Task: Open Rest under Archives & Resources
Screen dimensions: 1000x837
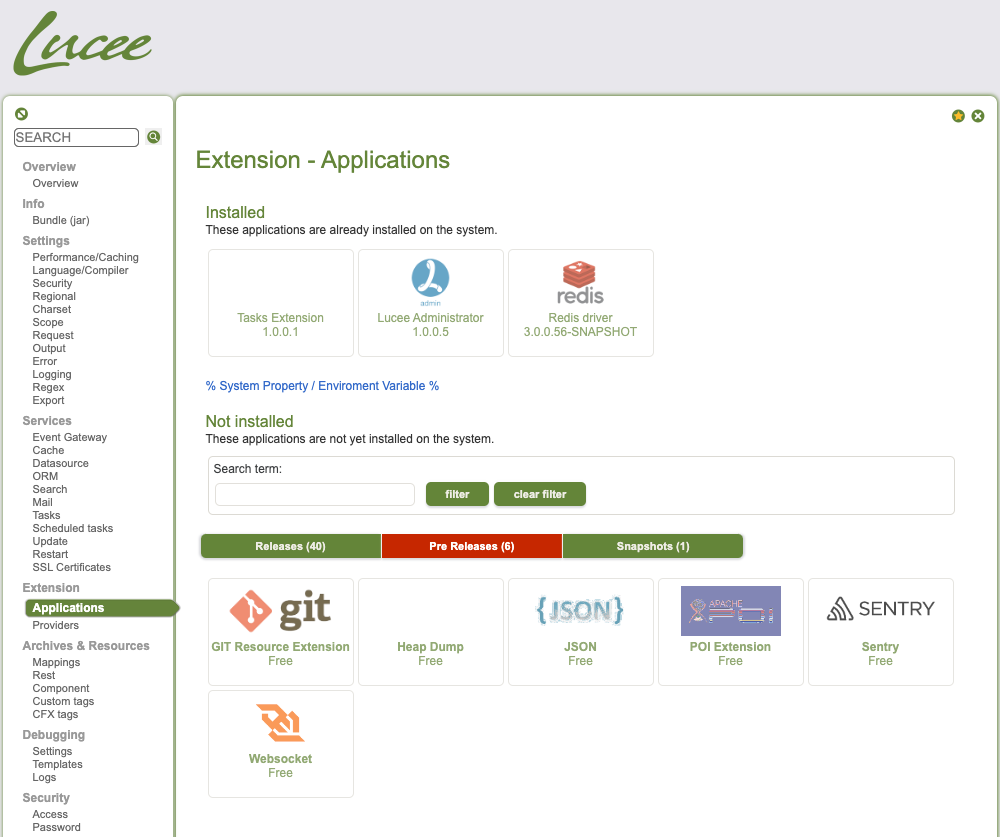Action: [44, 676]
